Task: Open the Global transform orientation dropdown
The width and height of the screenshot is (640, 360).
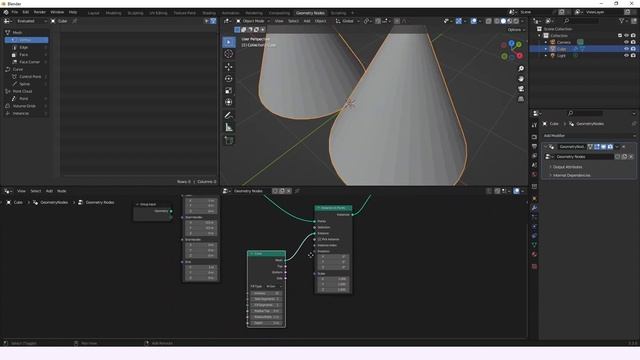Action: (347, 21)
